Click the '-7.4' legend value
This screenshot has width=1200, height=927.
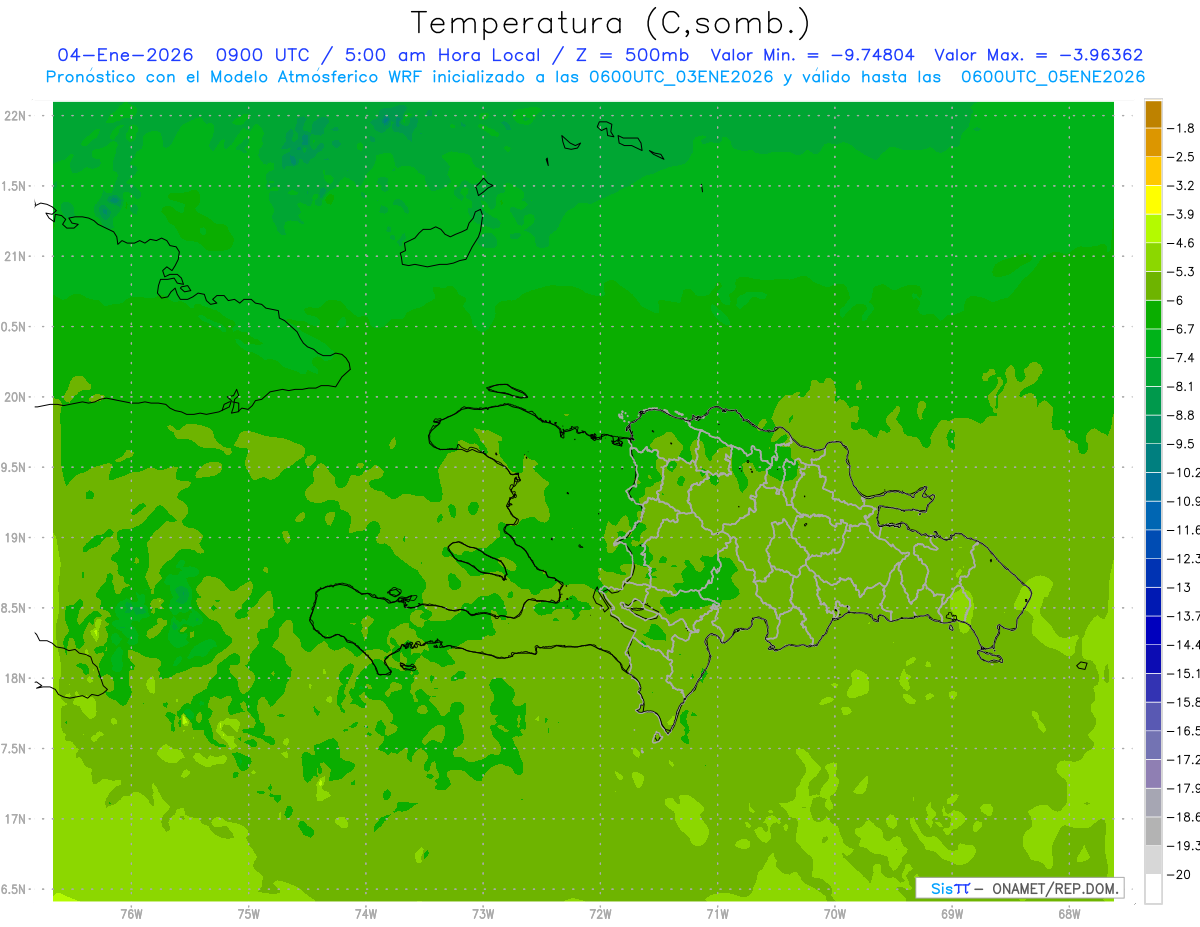click(x=1181, y=357)
